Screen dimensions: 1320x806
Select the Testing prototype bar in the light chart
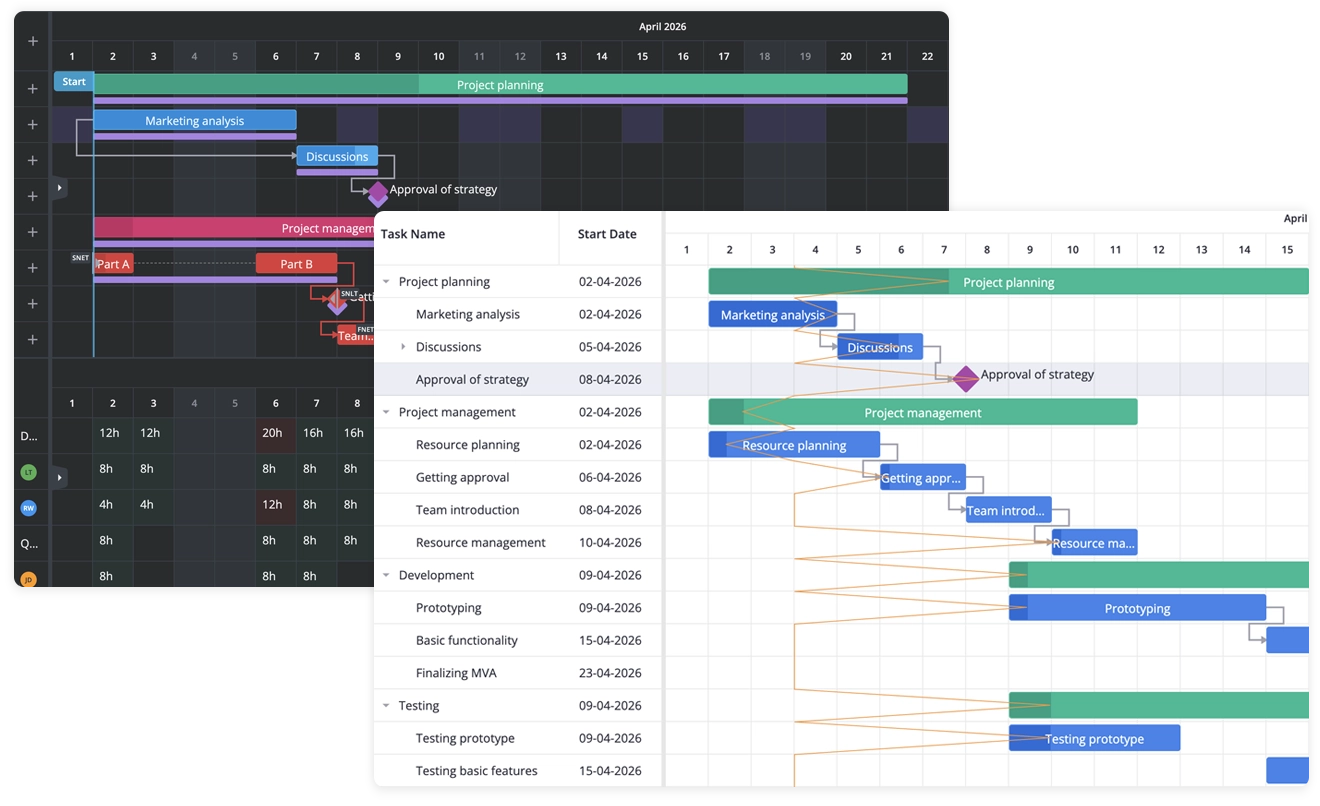click(x=1094, y=739)
